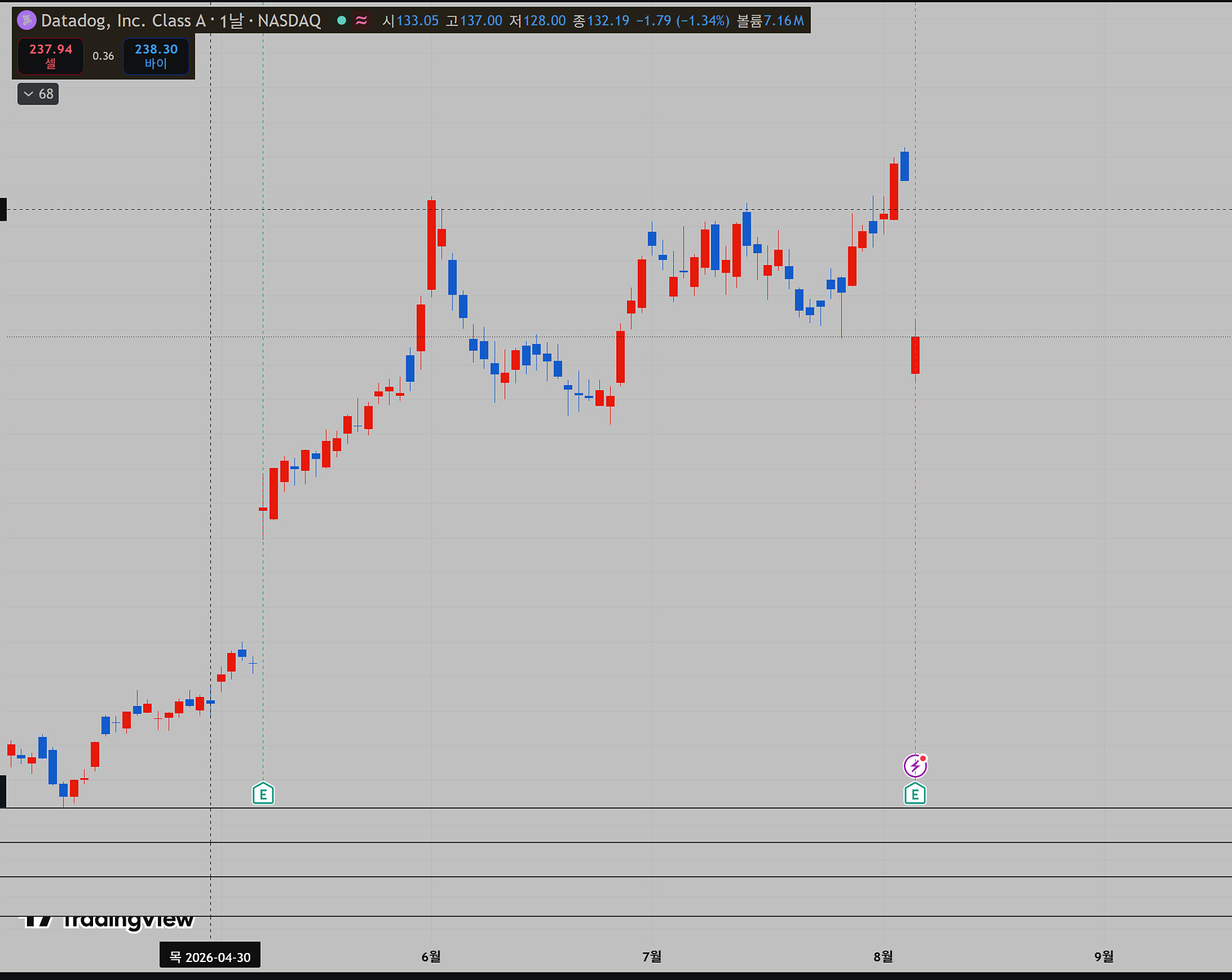Click the pink approximate-equals data icon
This screenshot has width=1232, height=980.
[x=361, y=21]
